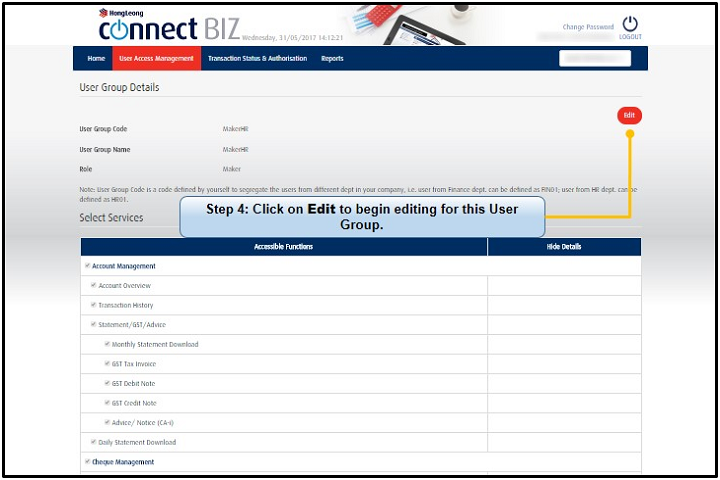Screen dimensions: 720x480
Task: Open the Reports menu
Action: coord(332,59)
